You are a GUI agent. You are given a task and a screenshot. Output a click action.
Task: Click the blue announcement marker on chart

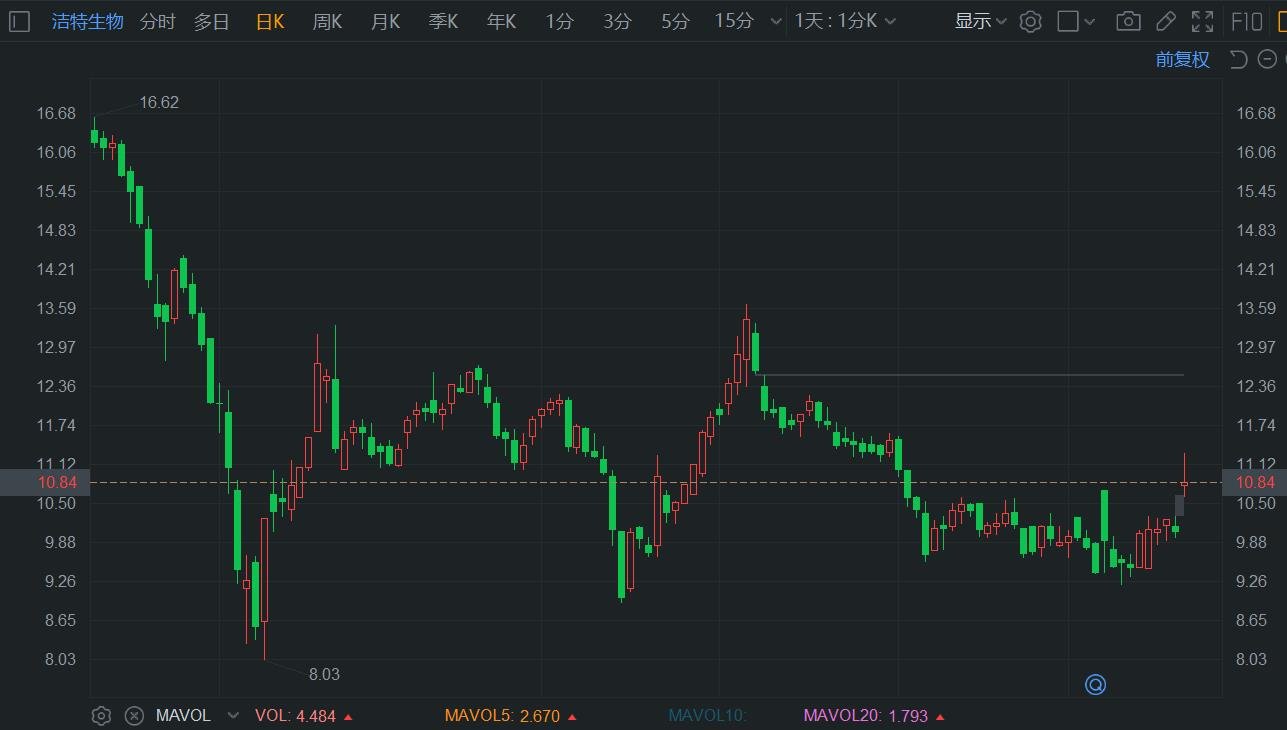(x=1095, y=685)
